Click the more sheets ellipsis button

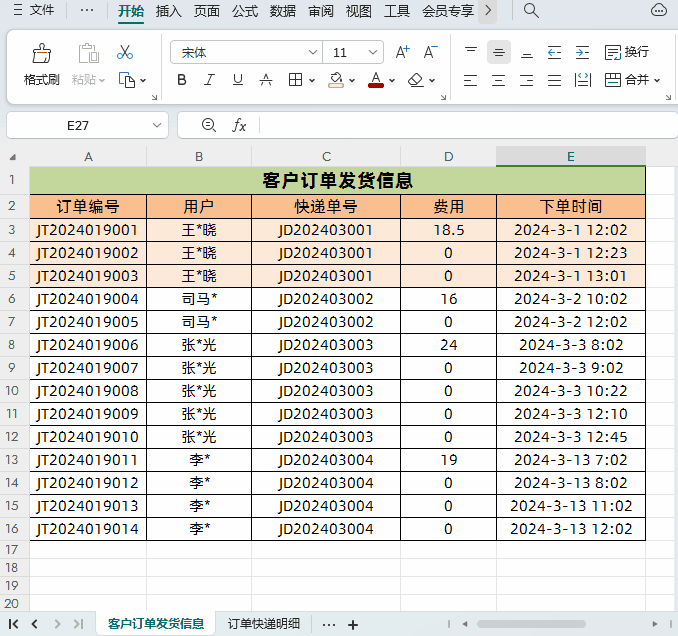click(329, 625)
